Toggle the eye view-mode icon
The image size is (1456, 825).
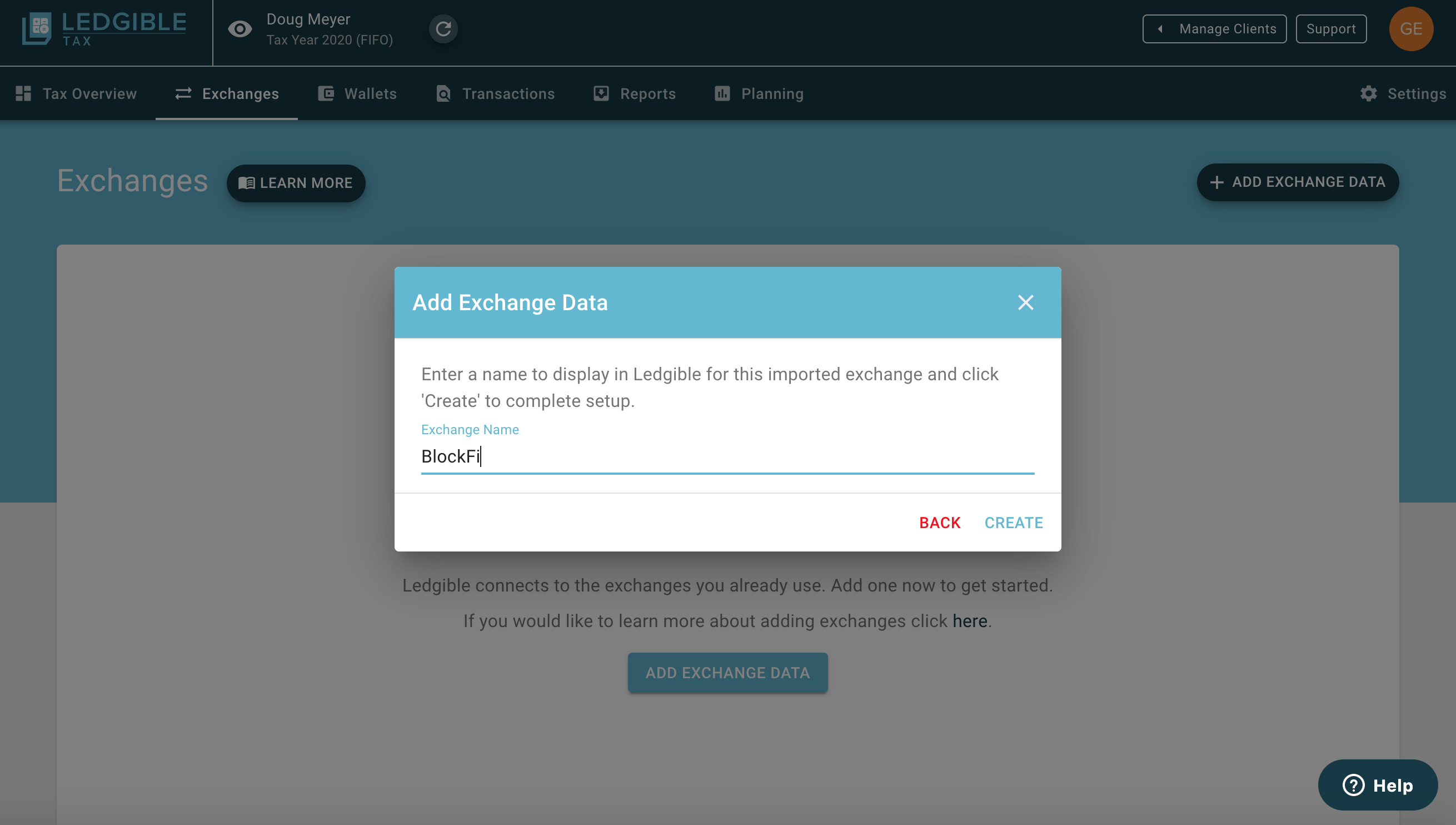pos(240,29)
